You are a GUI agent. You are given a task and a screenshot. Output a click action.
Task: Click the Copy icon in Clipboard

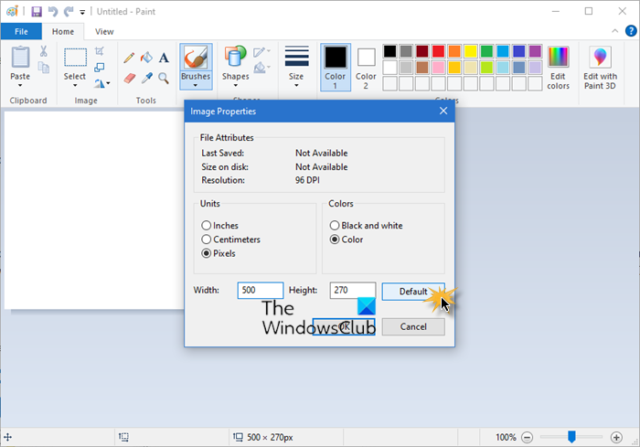[43, 67]
